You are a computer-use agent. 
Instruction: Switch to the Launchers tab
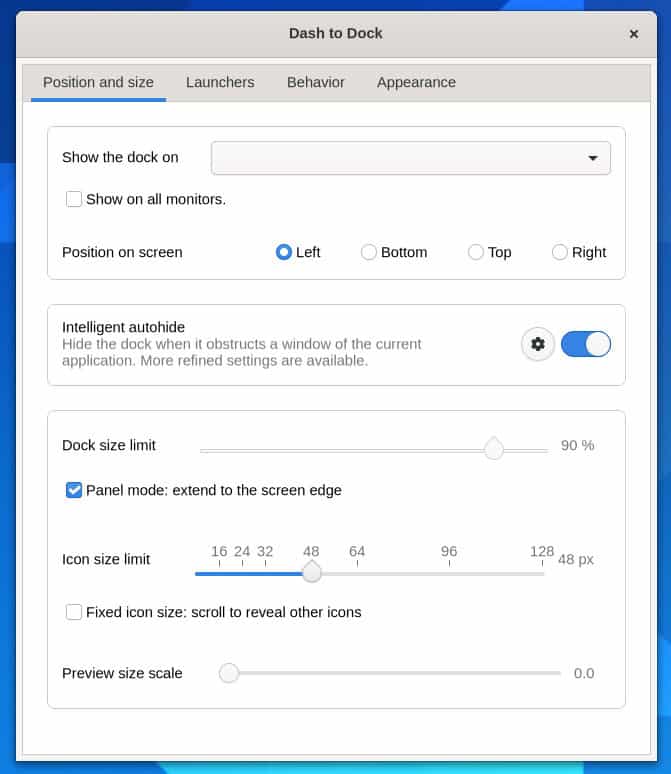pyautogui.click(x=220, y=82)
